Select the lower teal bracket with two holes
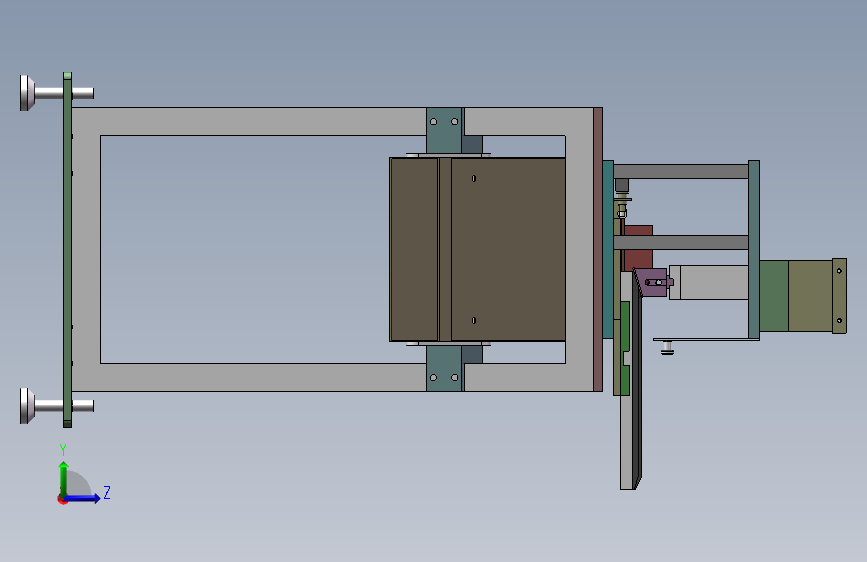Screen dimensions: 867x562 (x=444, y=368)
